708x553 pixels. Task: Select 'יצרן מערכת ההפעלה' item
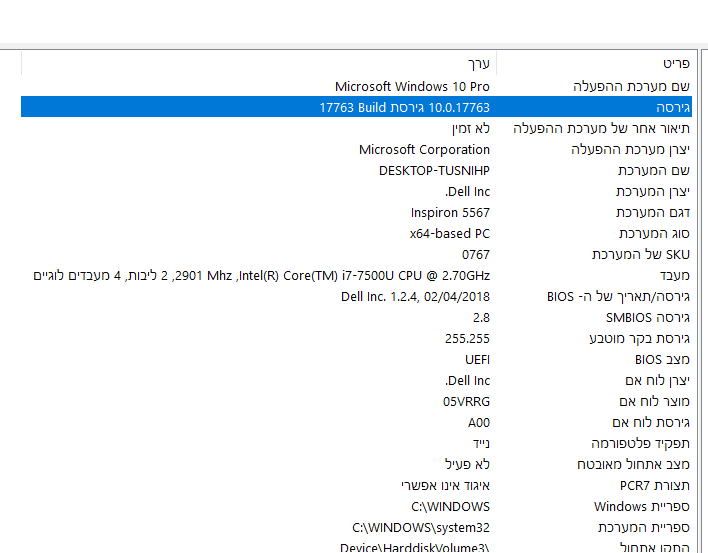[630, 149]
